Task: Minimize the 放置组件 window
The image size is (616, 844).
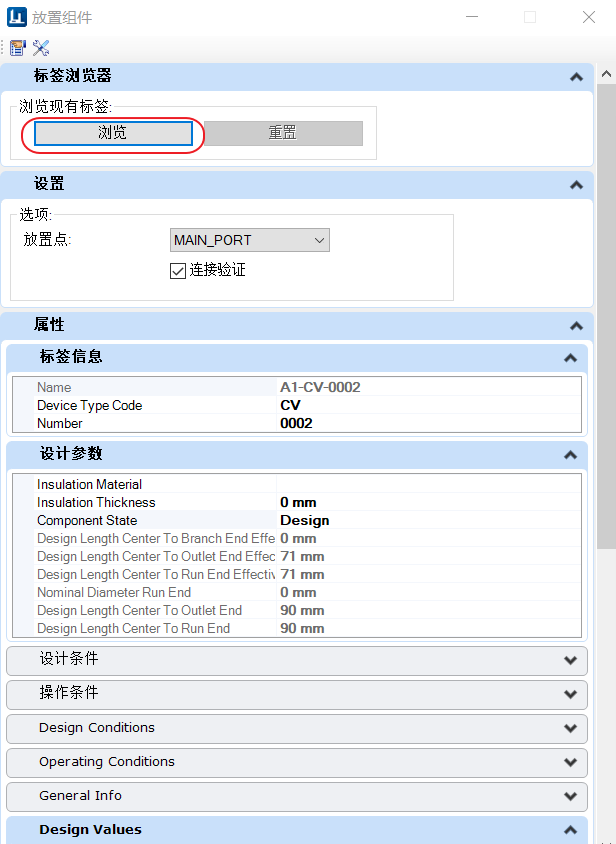Action: point(472,17)
